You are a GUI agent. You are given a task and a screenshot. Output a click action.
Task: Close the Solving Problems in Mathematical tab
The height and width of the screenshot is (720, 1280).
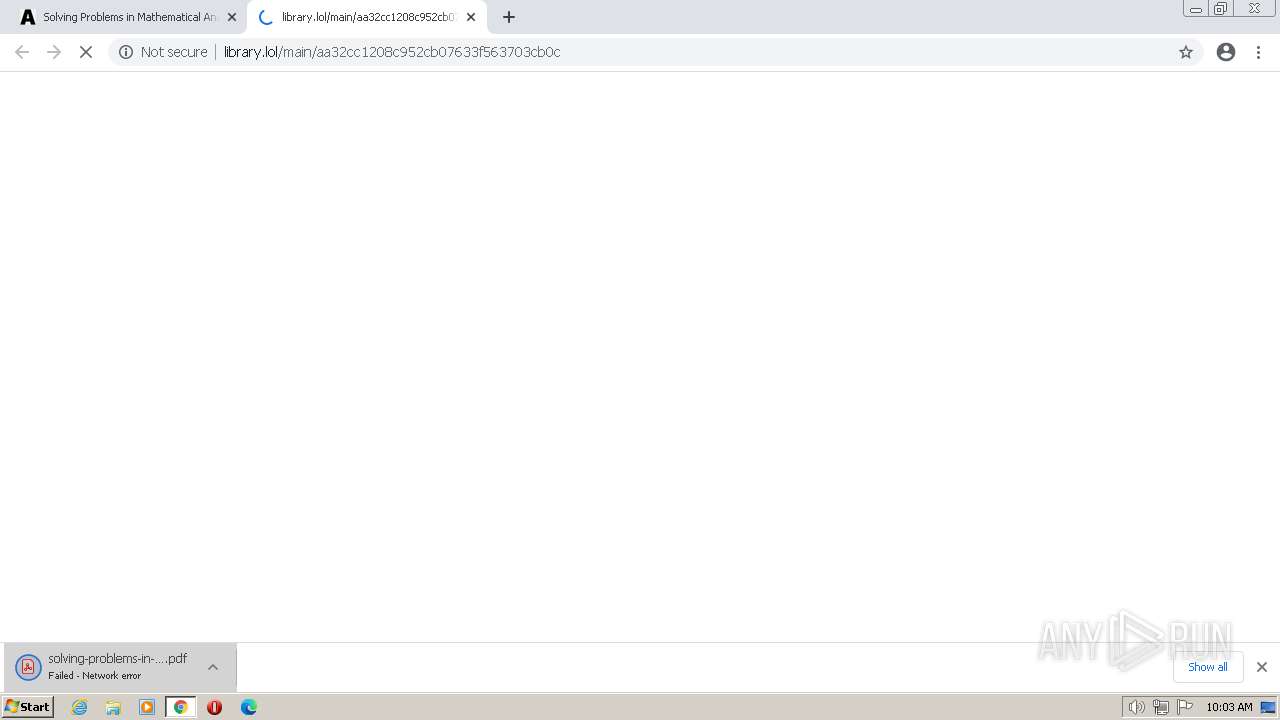(x=232, y=17)
